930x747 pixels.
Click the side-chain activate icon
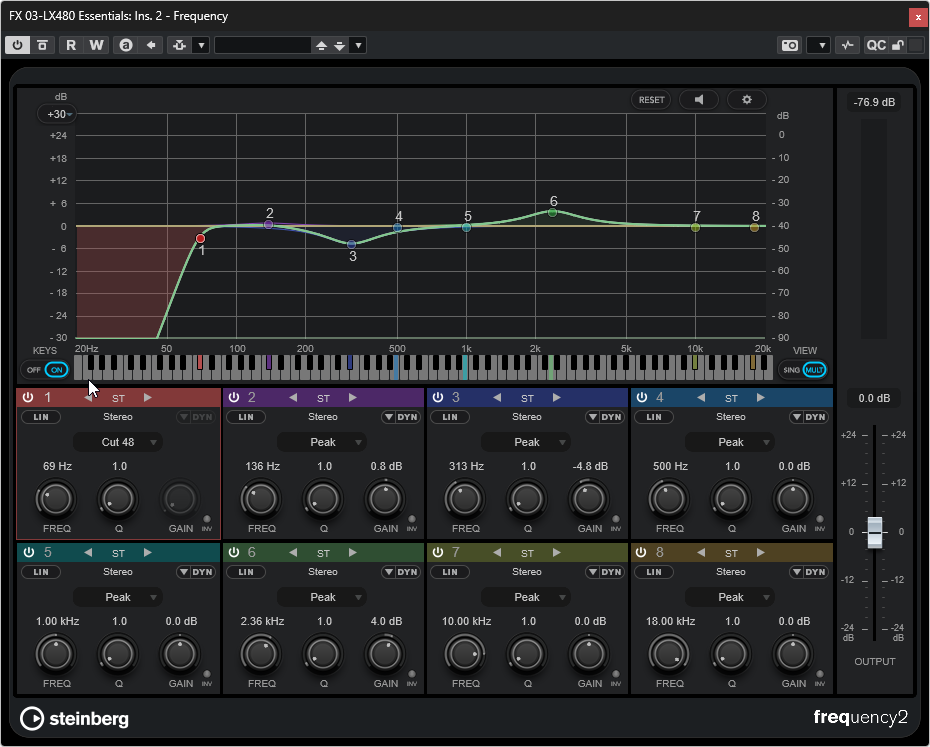coord(180,45)
